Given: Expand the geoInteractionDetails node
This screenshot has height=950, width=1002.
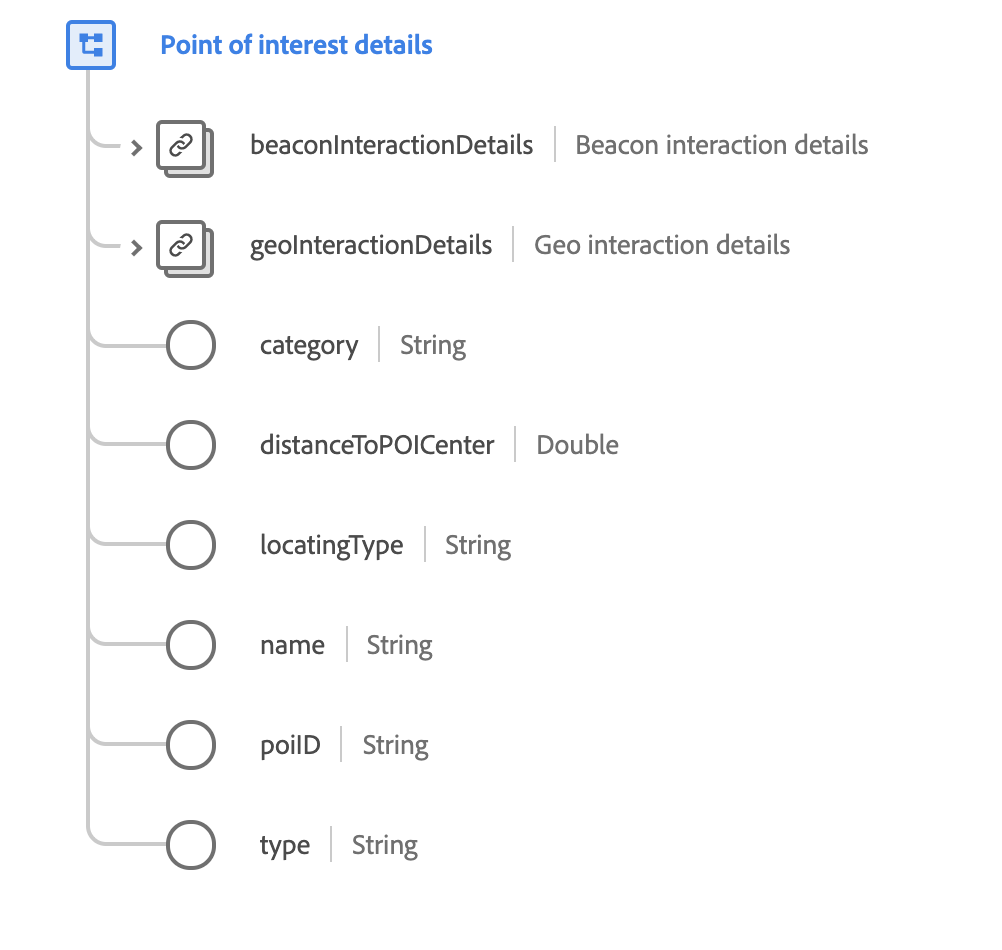Looking at the screenshot, I should (137, 247).
